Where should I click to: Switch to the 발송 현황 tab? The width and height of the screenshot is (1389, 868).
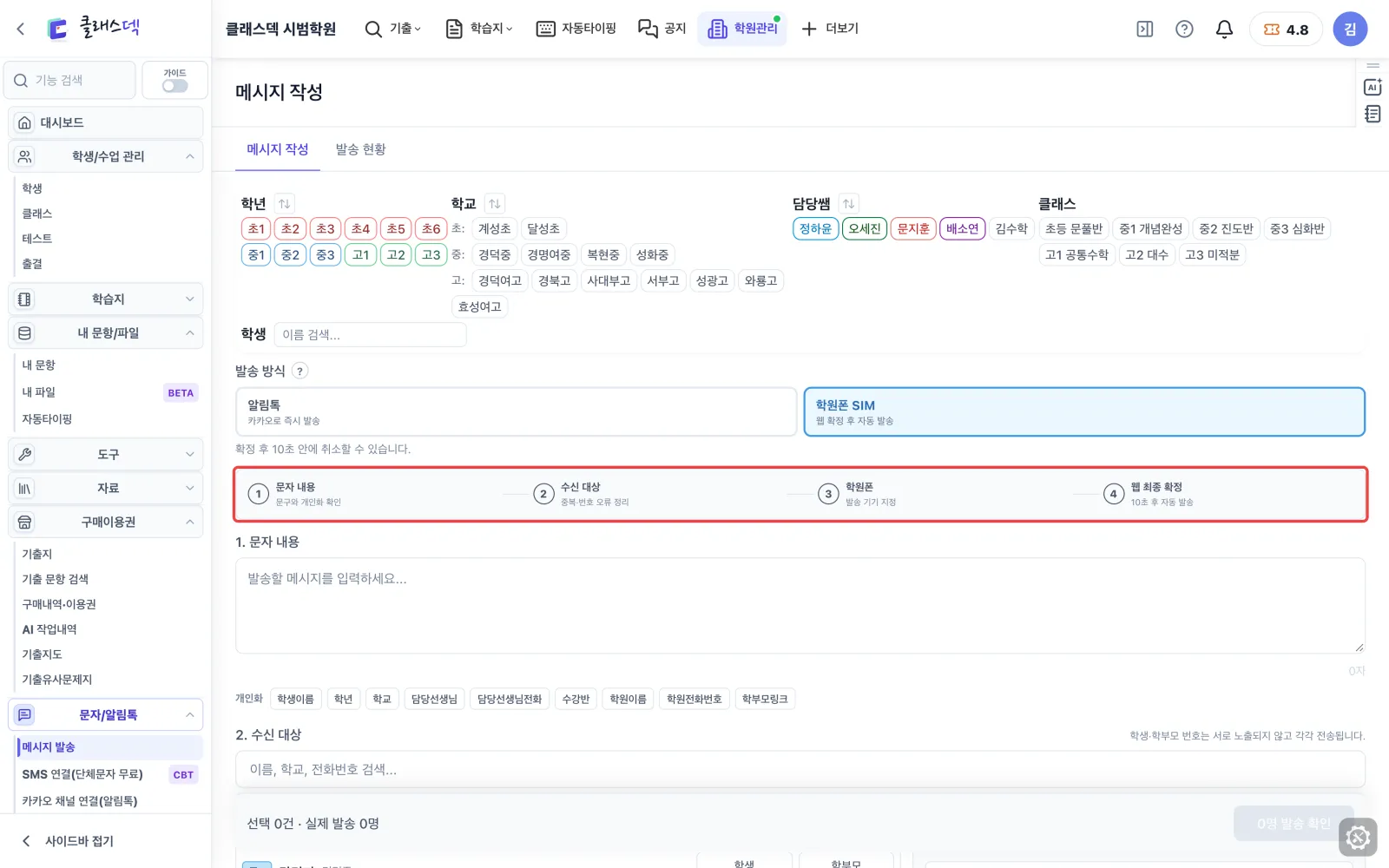pyautogui.click(x=361, y=149)
